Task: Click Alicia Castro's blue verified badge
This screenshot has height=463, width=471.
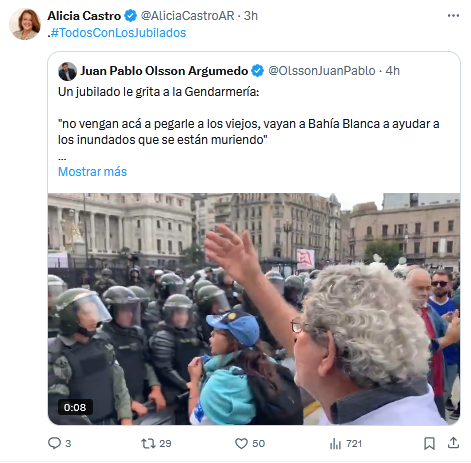Action: tap(130, 16)
